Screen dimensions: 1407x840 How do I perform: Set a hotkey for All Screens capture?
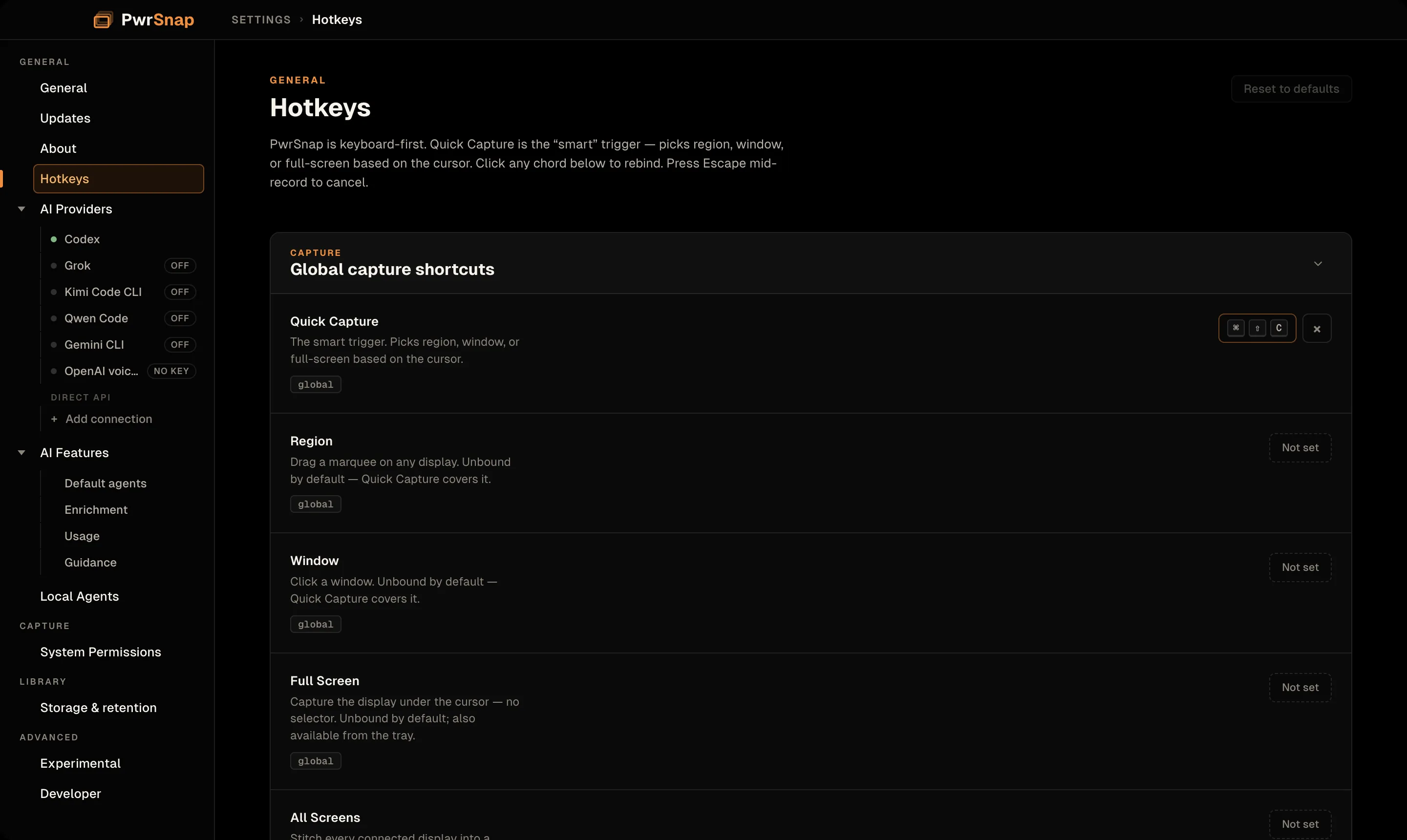[1300, 824]
